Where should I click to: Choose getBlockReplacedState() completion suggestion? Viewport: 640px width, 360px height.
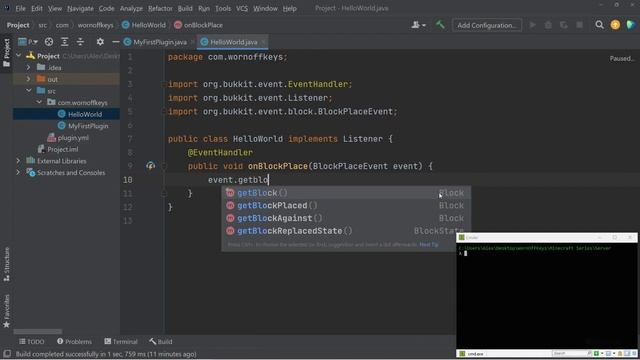[346, 231]
